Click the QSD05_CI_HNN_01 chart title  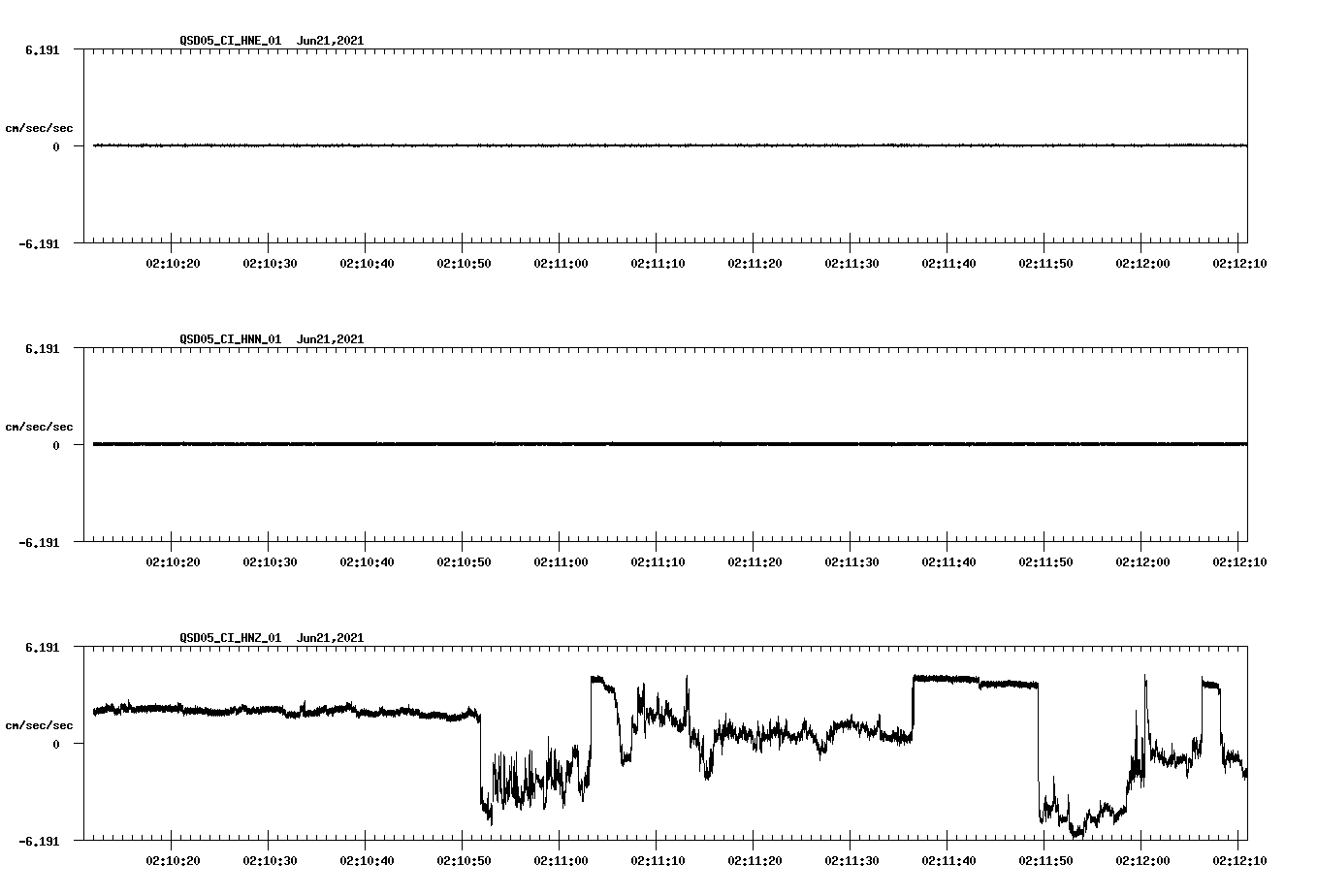pyautogui.click(x=231, y=339)
